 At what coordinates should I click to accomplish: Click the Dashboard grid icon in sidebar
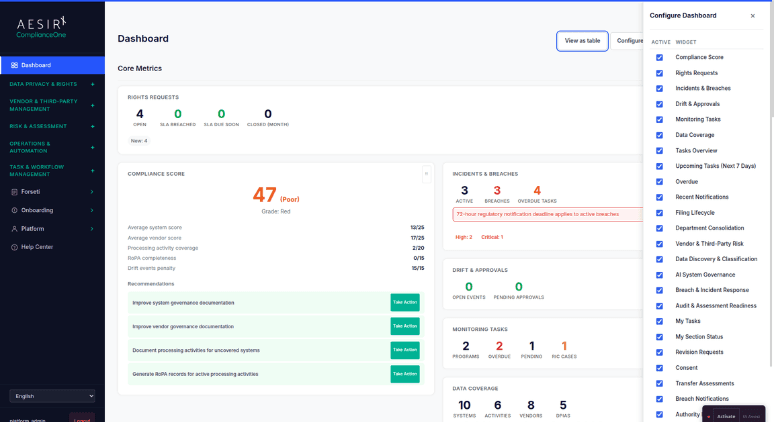pos(14,65)
